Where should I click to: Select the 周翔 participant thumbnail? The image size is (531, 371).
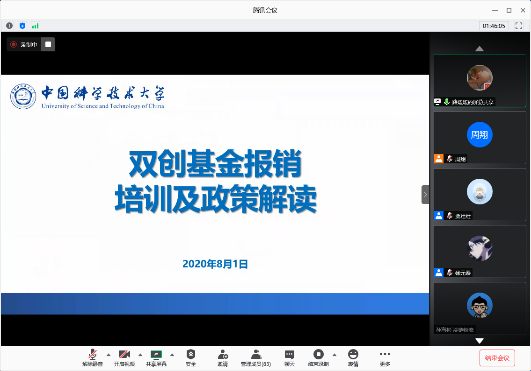480,138
